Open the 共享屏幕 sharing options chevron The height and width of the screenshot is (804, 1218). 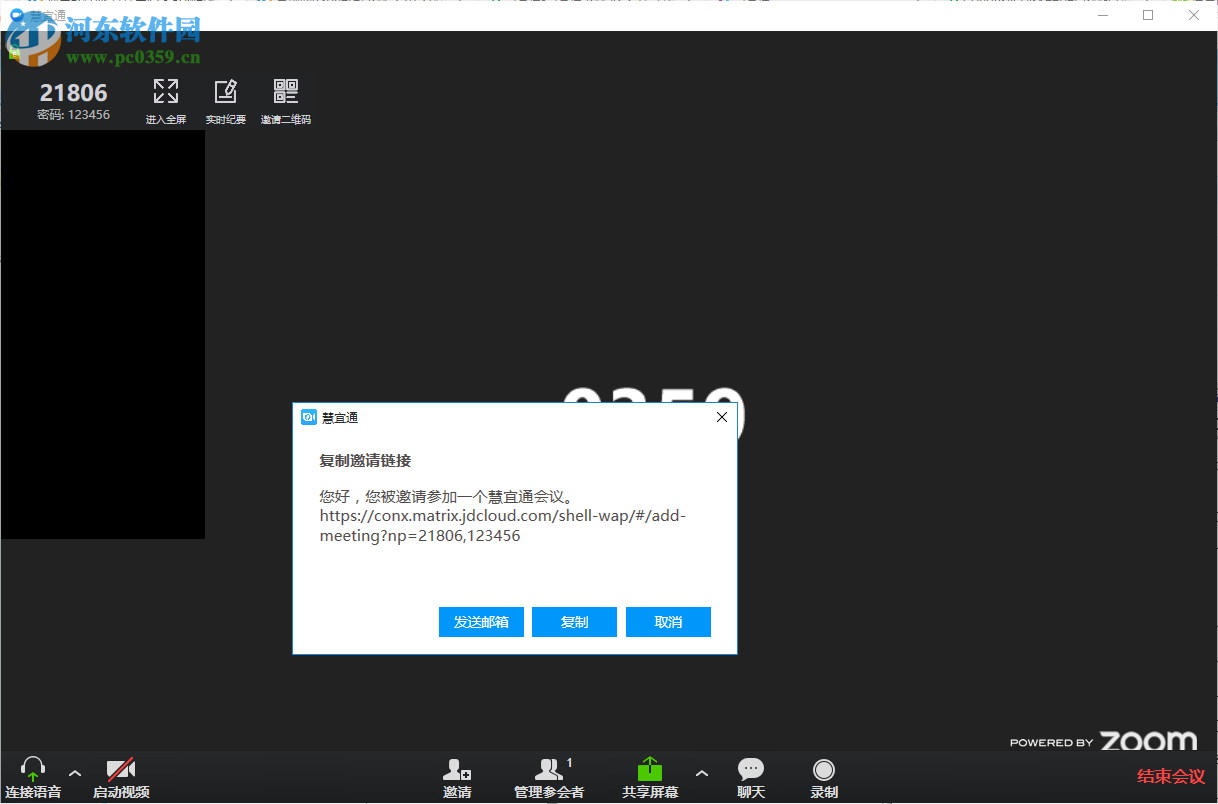point(702,774)
